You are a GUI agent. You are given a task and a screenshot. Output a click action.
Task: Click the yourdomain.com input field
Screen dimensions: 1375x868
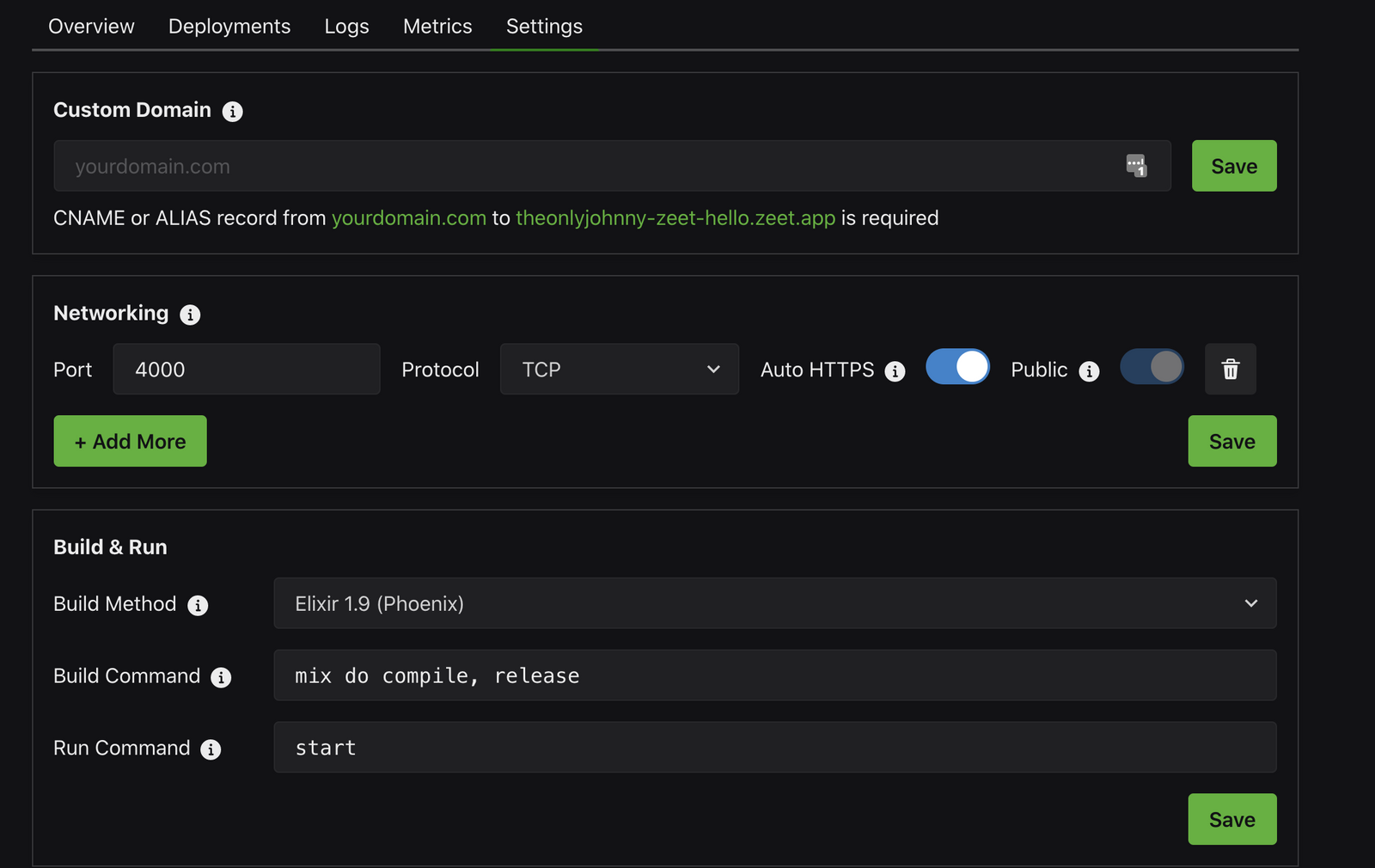(x=612, y=166)
